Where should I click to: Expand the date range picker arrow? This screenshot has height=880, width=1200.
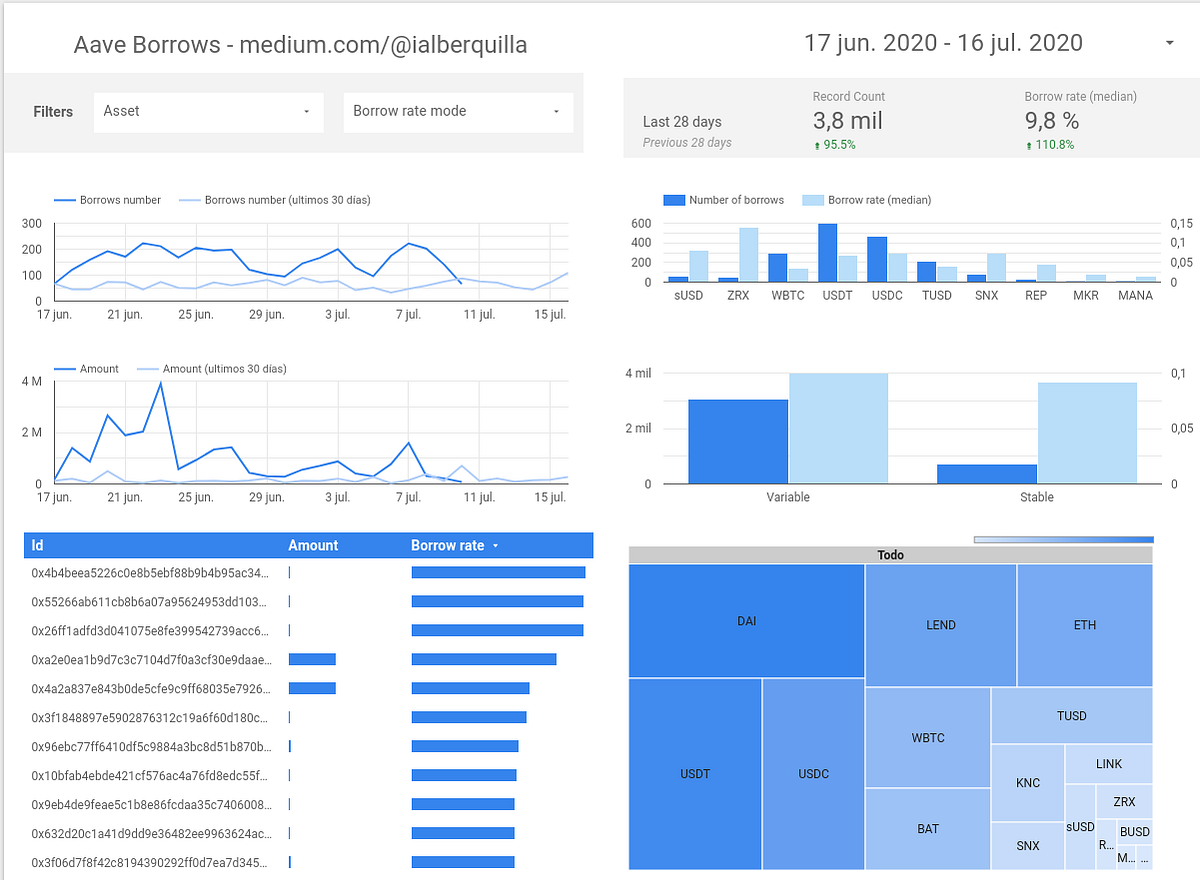[1168, 44]
